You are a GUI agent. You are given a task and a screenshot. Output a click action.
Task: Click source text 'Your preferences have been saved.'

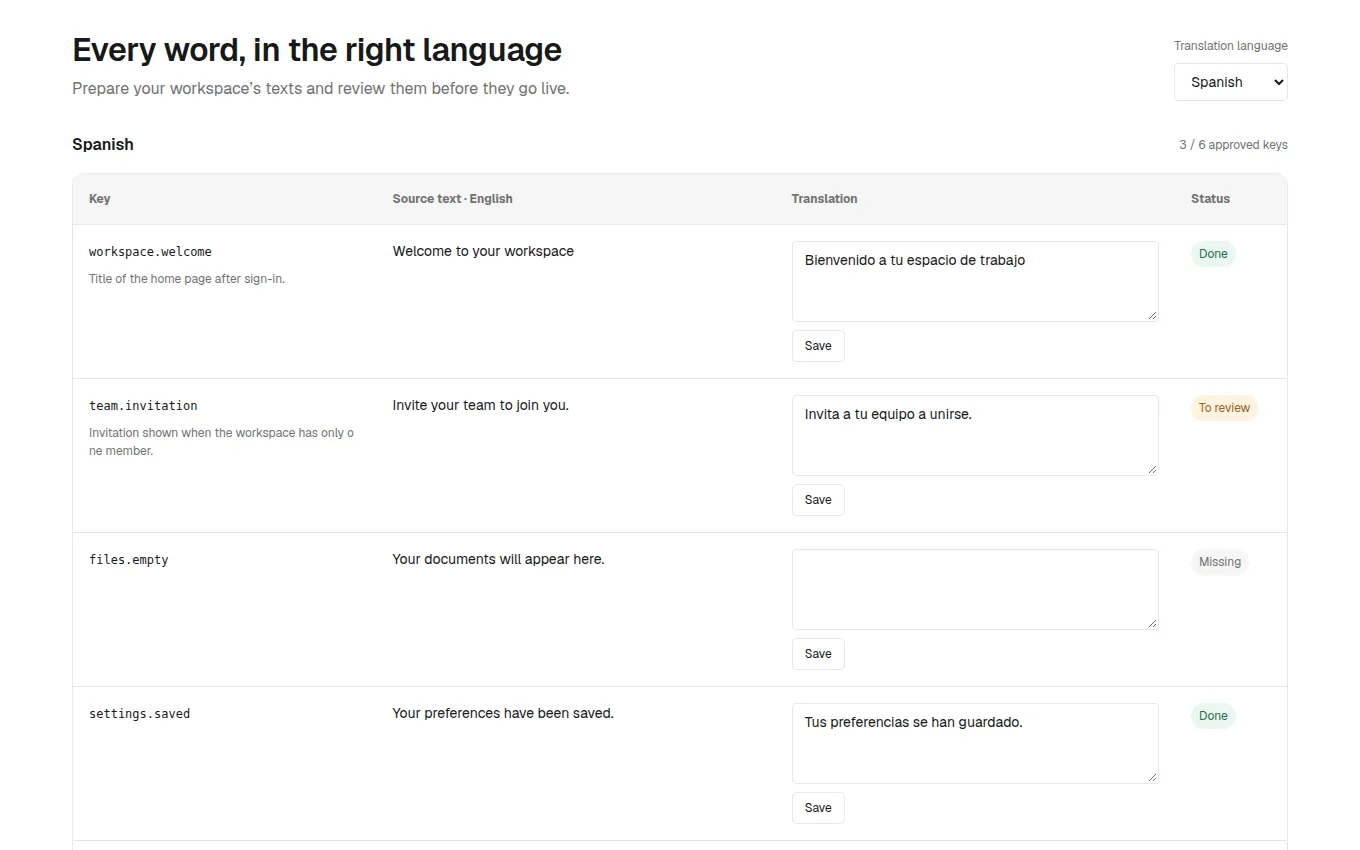(x=503, y=713)
